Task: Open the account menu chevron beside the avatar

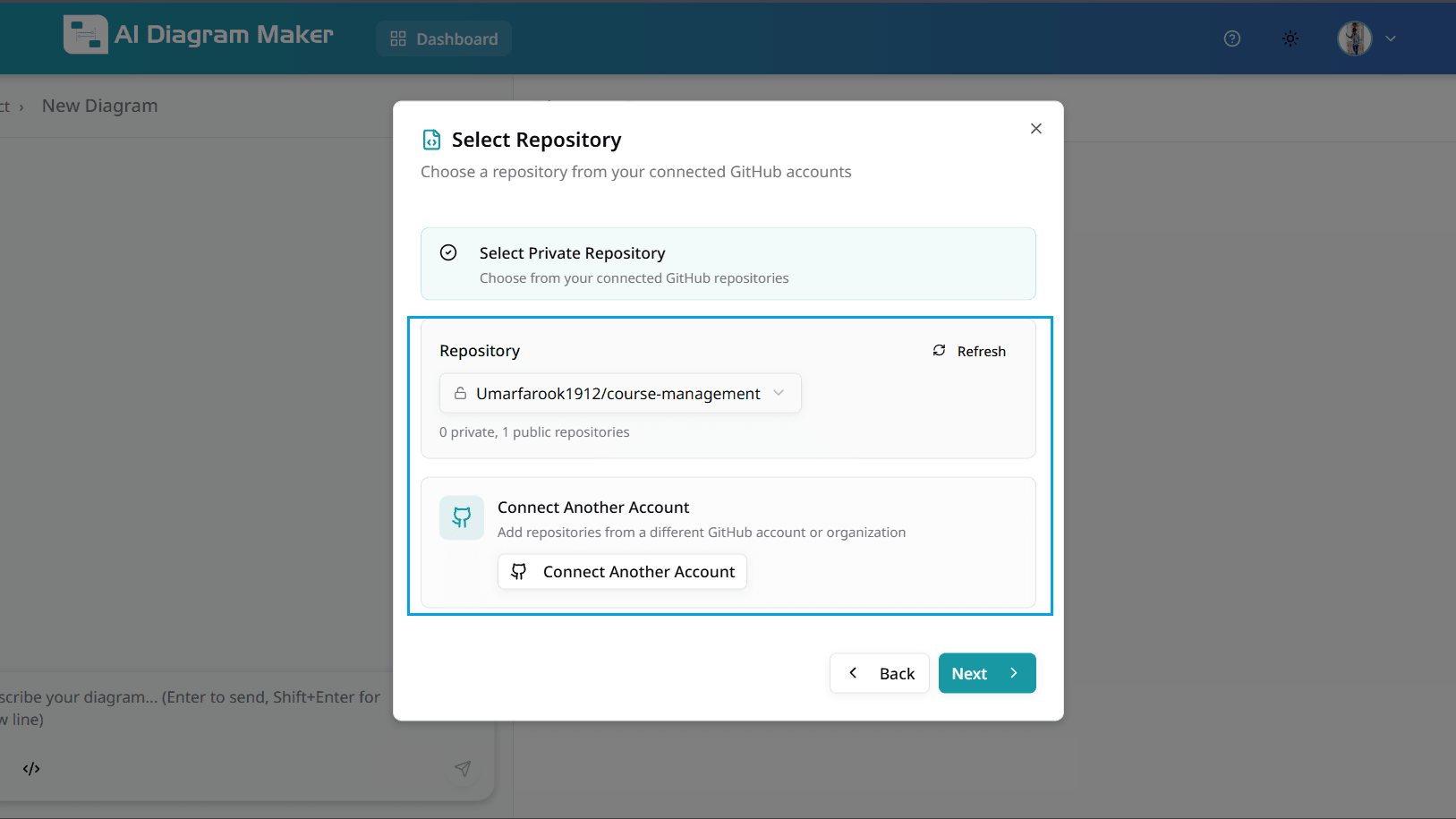Action: click(x=1391, y=38)
